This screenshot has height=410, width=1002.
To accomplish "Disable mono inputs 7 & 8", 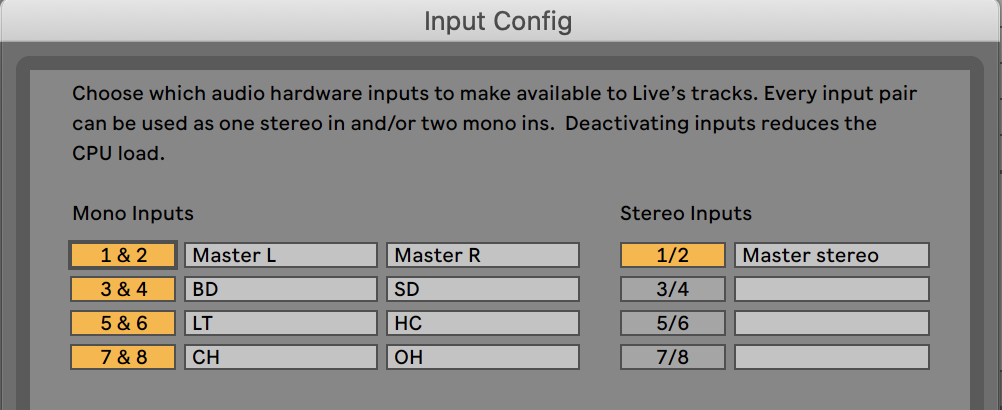I will [123, 357].
